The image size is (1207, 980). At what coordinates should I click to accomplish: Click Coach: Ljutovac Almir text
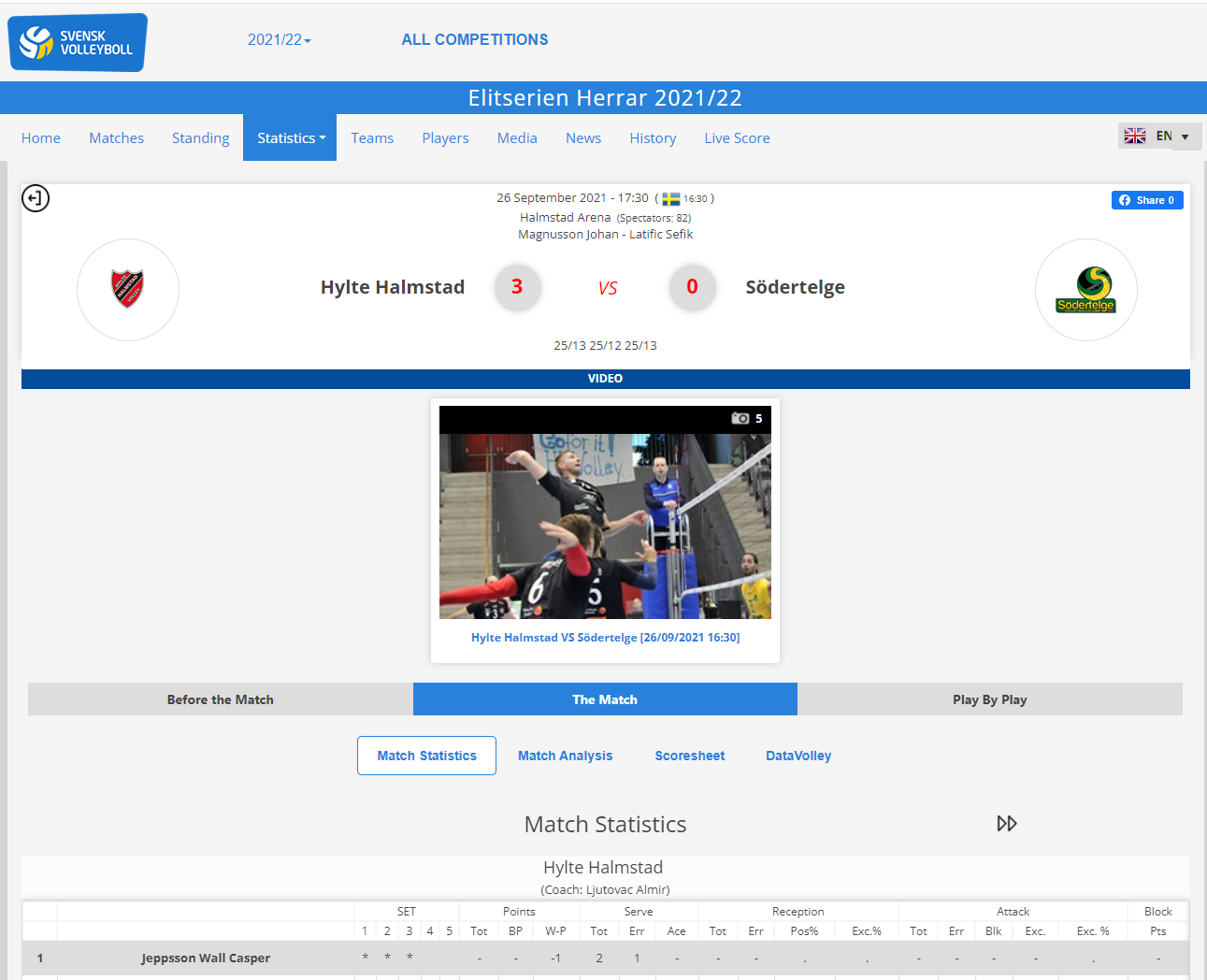click(x=605, y=890)
